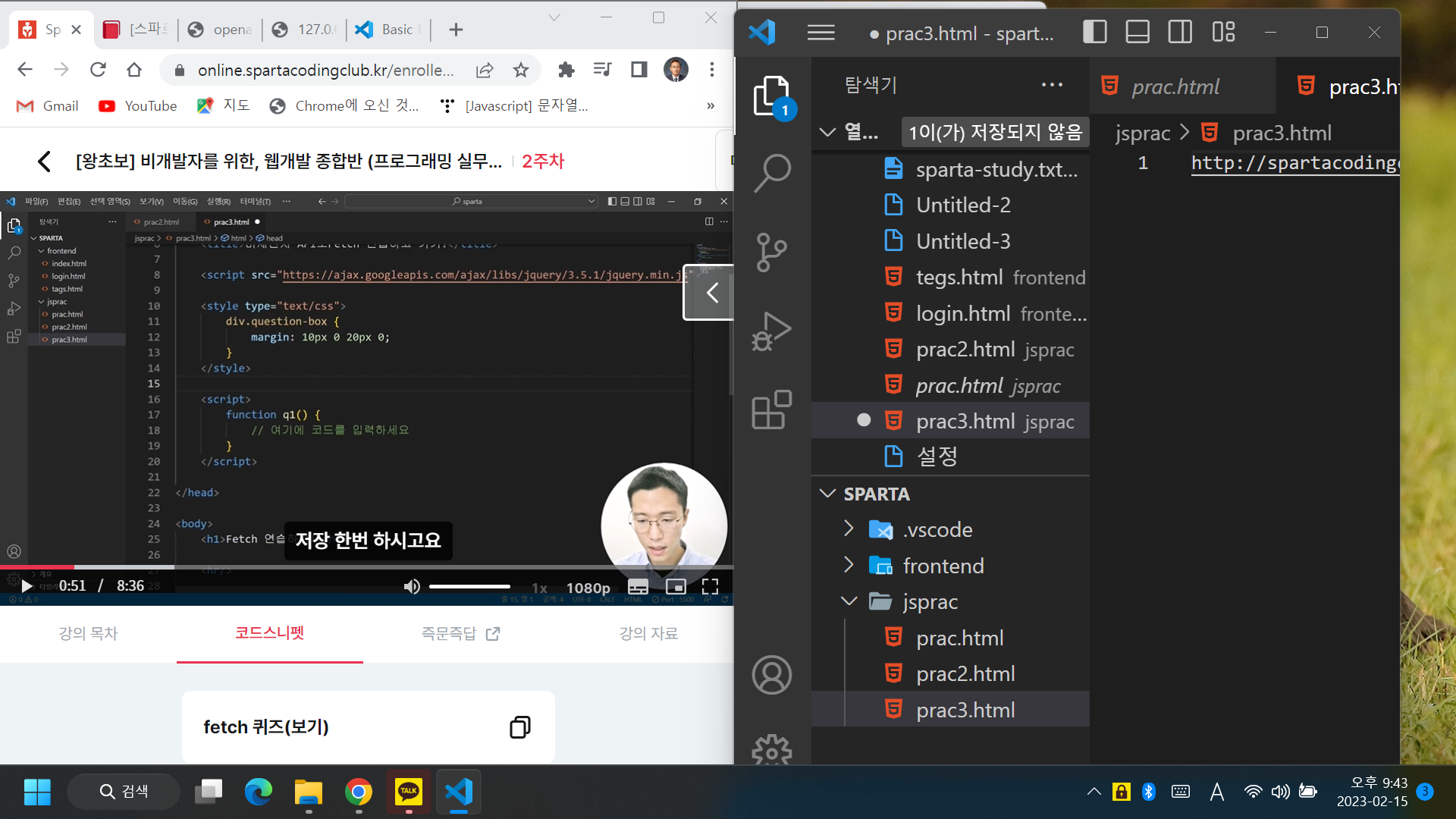Open tegs.html frontend in open editors
Image resolution: width=1456 pixels, height=819 pixels.
(950, 277)
